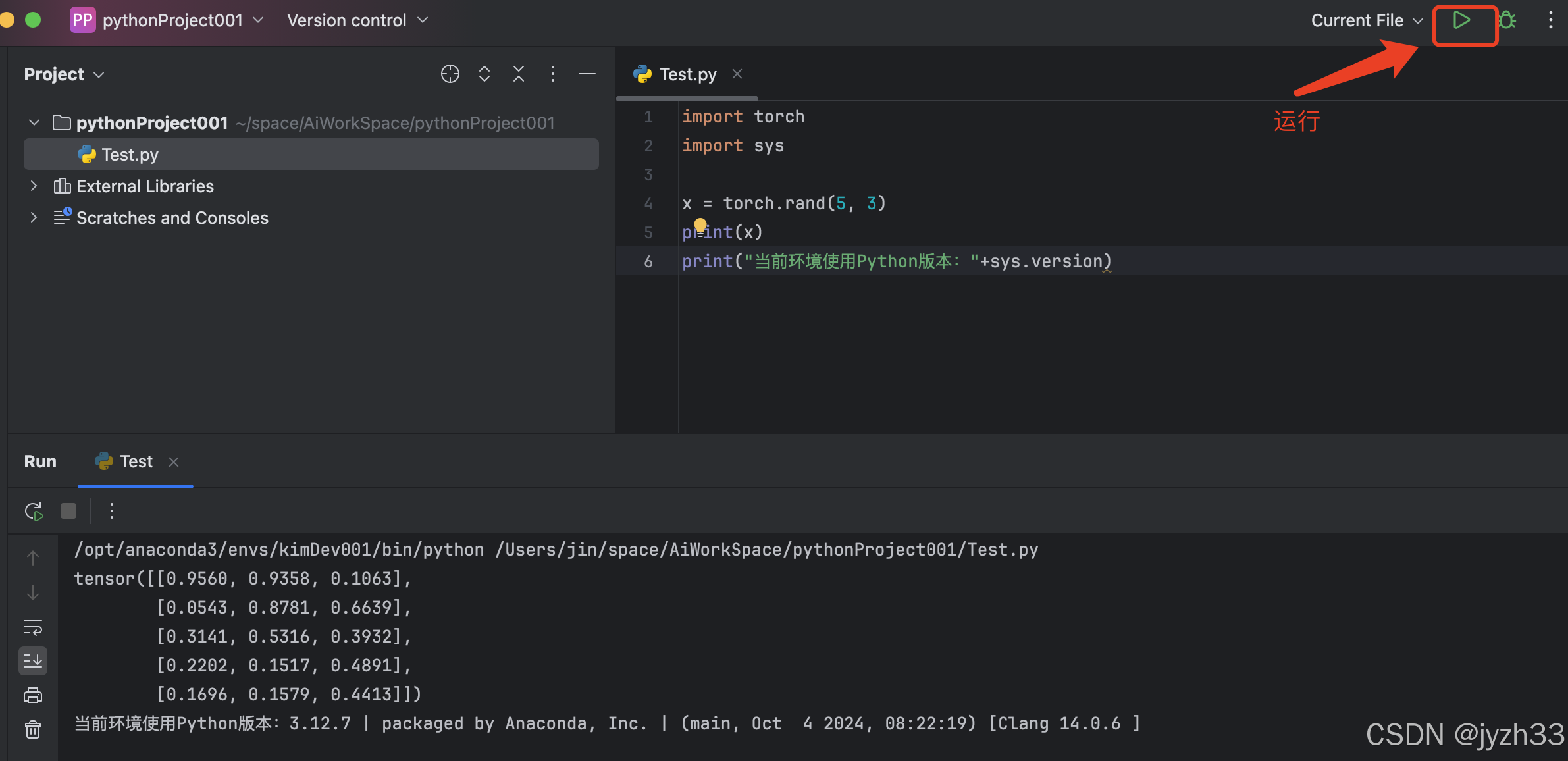Rerun Test using the rerun icon
The height and width of the screenshot is (761, 1568).
[x=34, y=511]
